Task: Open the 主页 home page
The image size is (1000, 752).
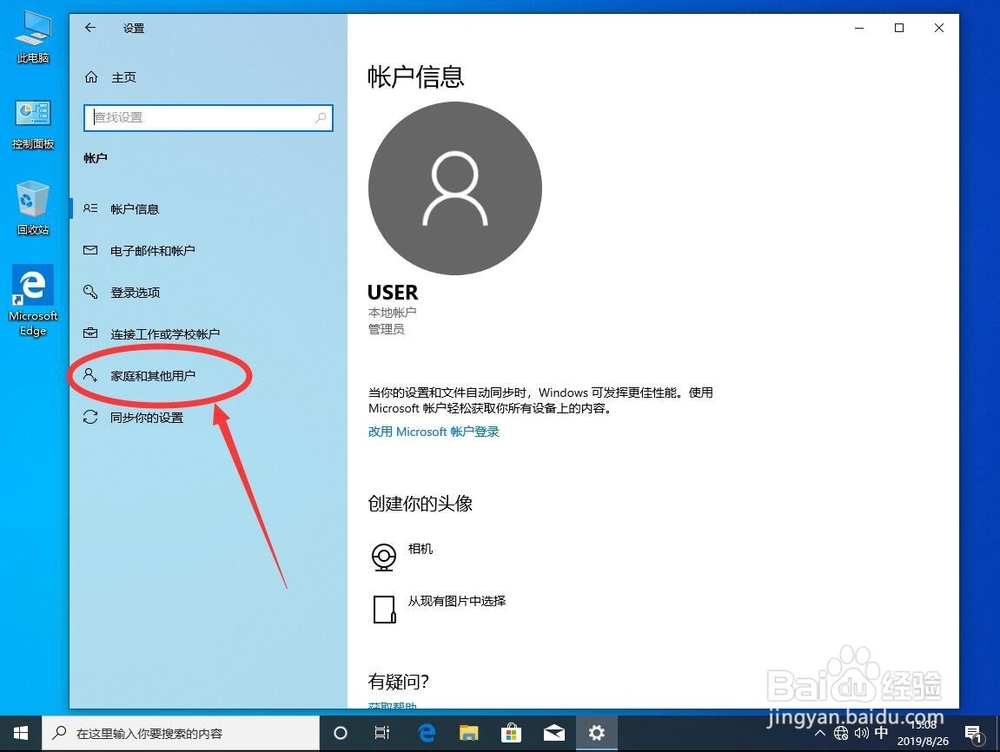Action: pyautogui.click(x=123, y=77)
